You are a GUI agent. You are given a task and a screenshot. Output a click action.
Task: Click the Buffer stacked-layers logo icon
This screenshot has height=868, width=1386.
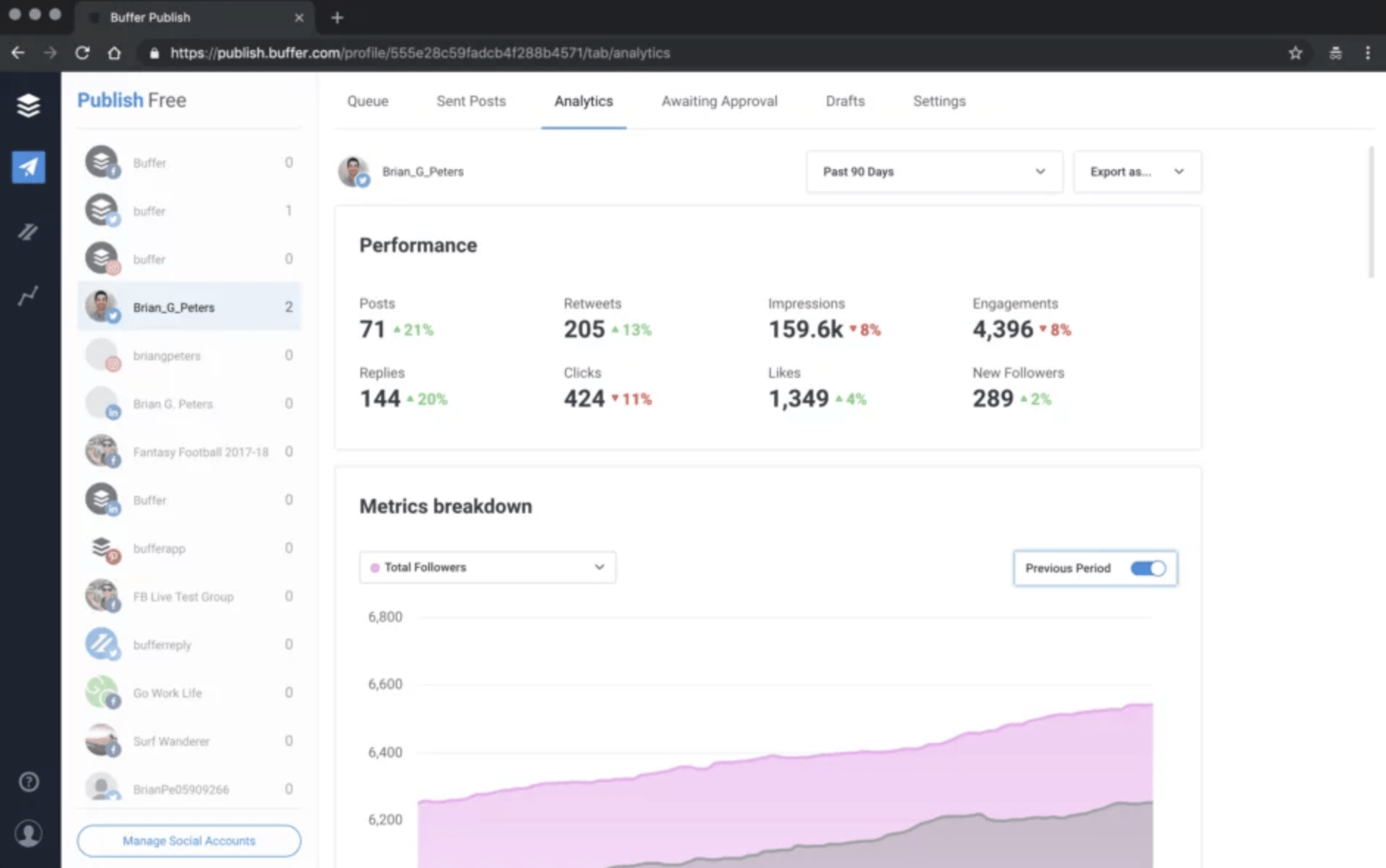(28, 105)
